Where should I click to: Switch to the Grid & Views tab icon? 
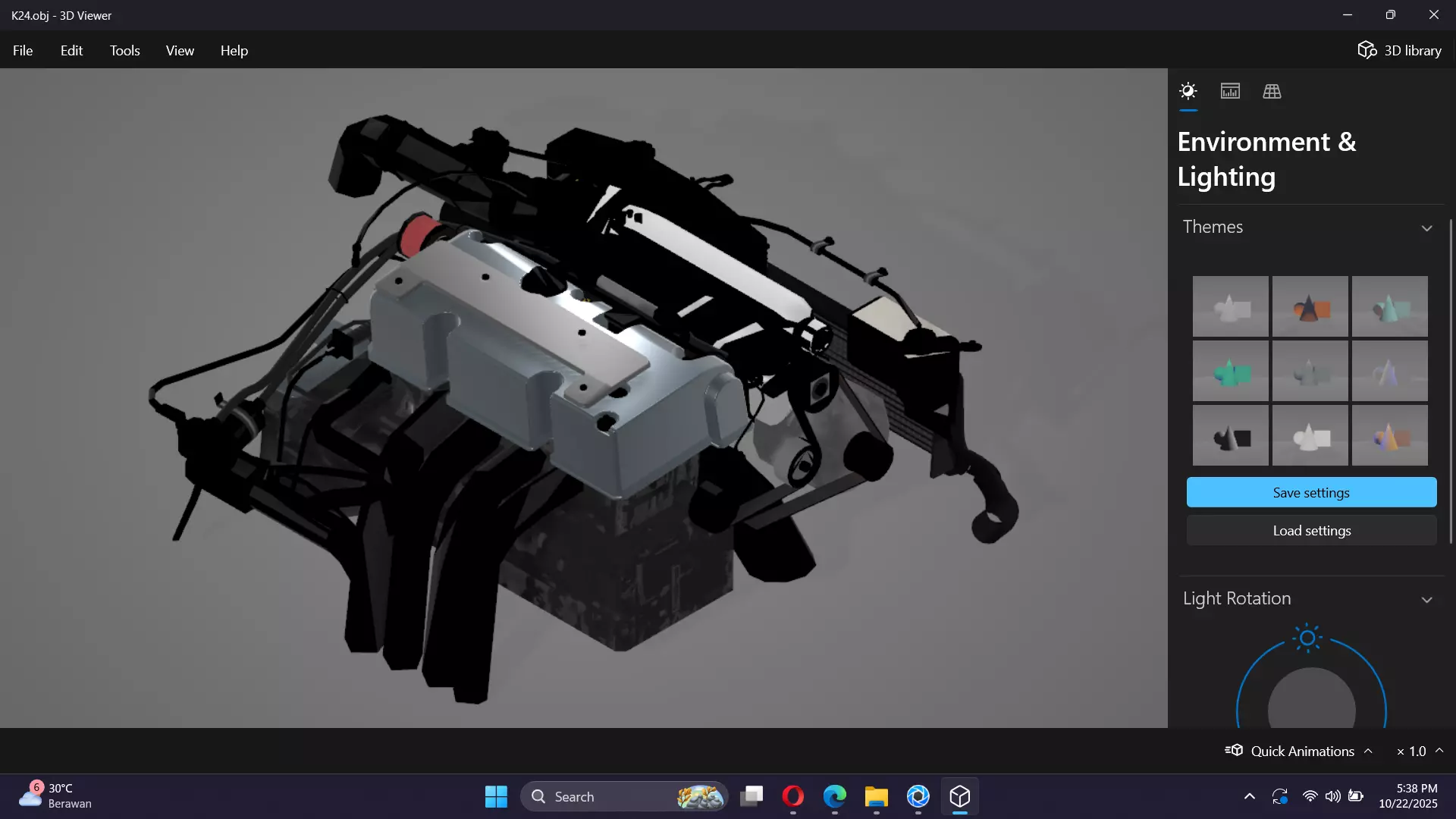(1272, 91)
